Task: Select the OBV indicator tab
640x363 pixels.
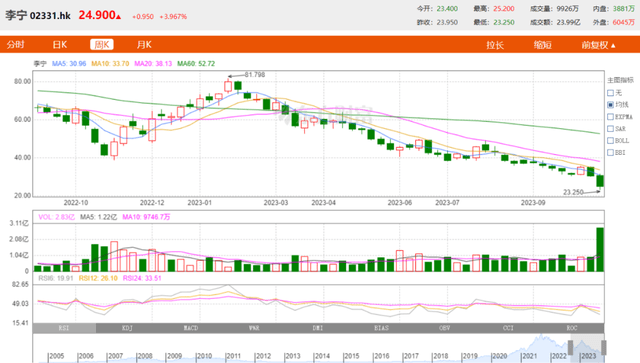Action: coord(444,328)
